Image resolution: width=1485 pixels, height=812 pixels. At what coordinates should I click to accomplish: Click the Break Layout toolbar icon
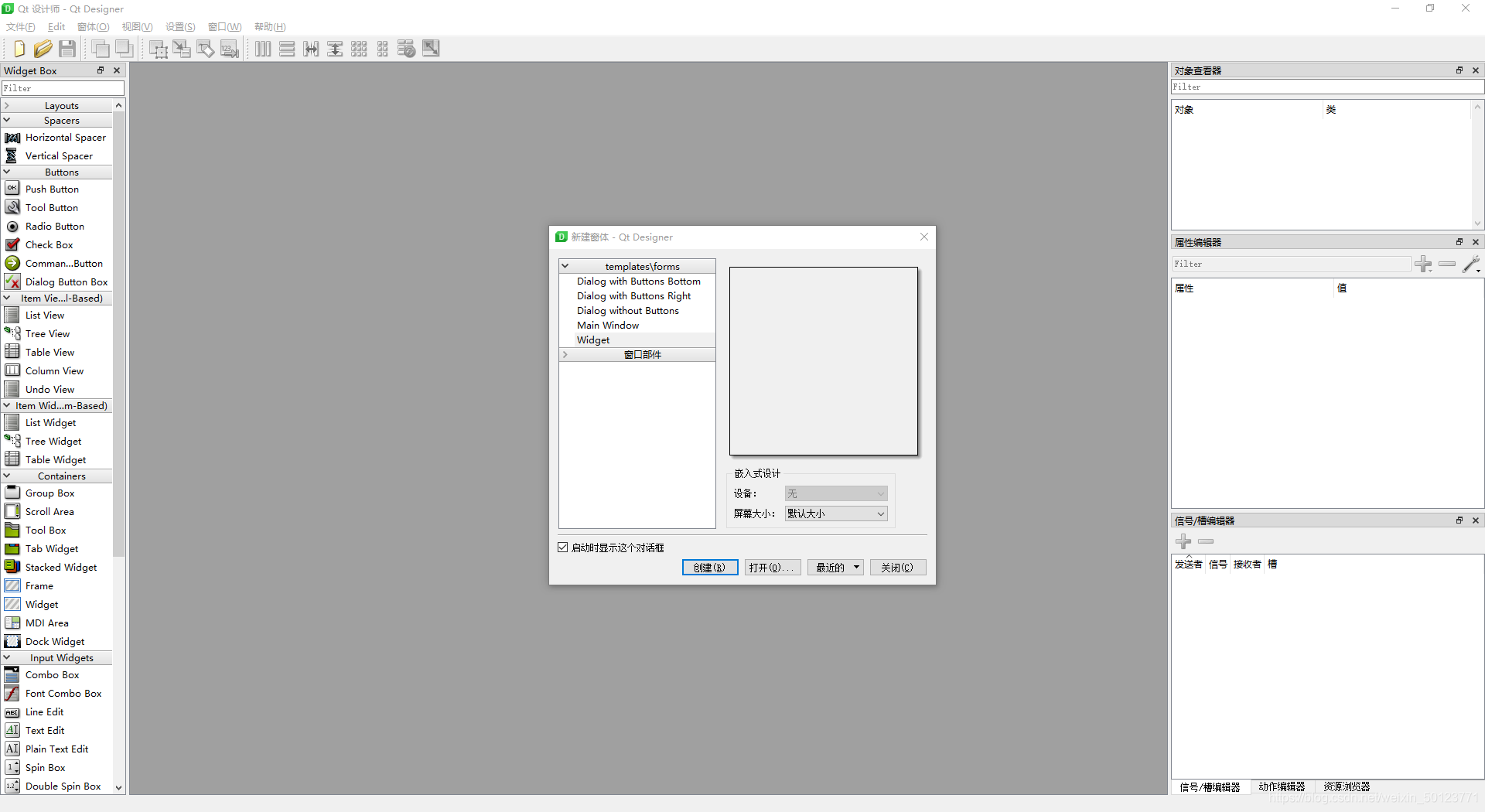(407, 49)
